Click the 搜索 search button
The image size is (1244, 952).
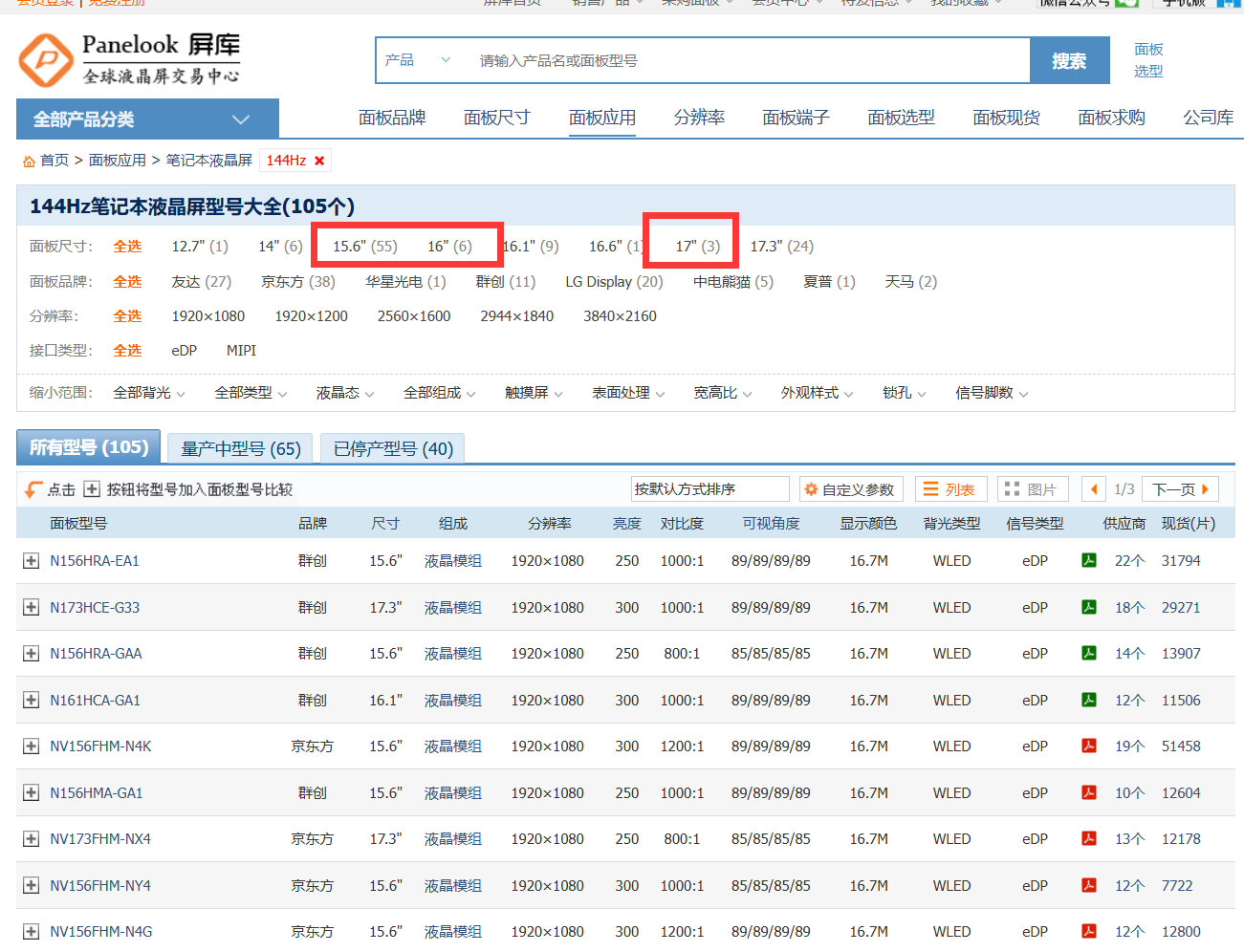1070,60
